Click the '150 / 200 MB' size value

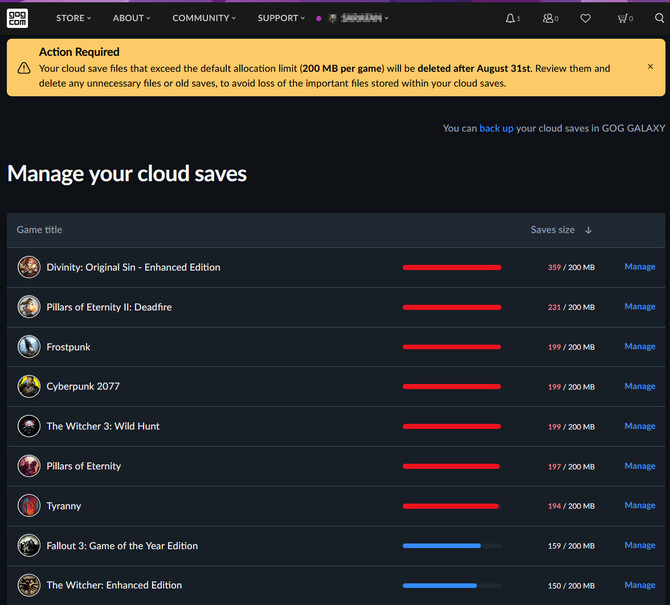point(571,586)
